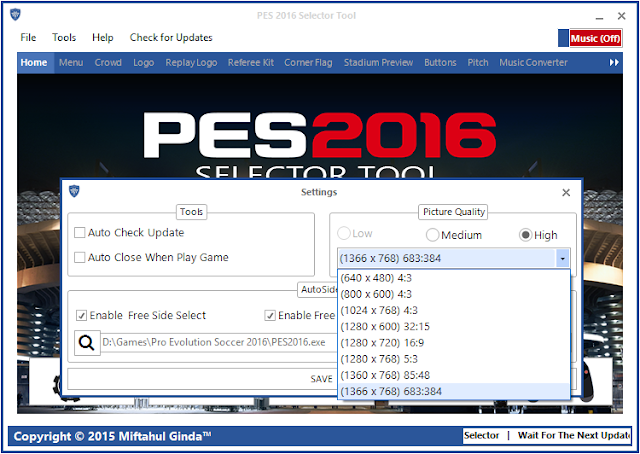The width and height of the screenshot is (640, 454).
Task: Click the SAVE button in Settings
Action: (322, 379)
